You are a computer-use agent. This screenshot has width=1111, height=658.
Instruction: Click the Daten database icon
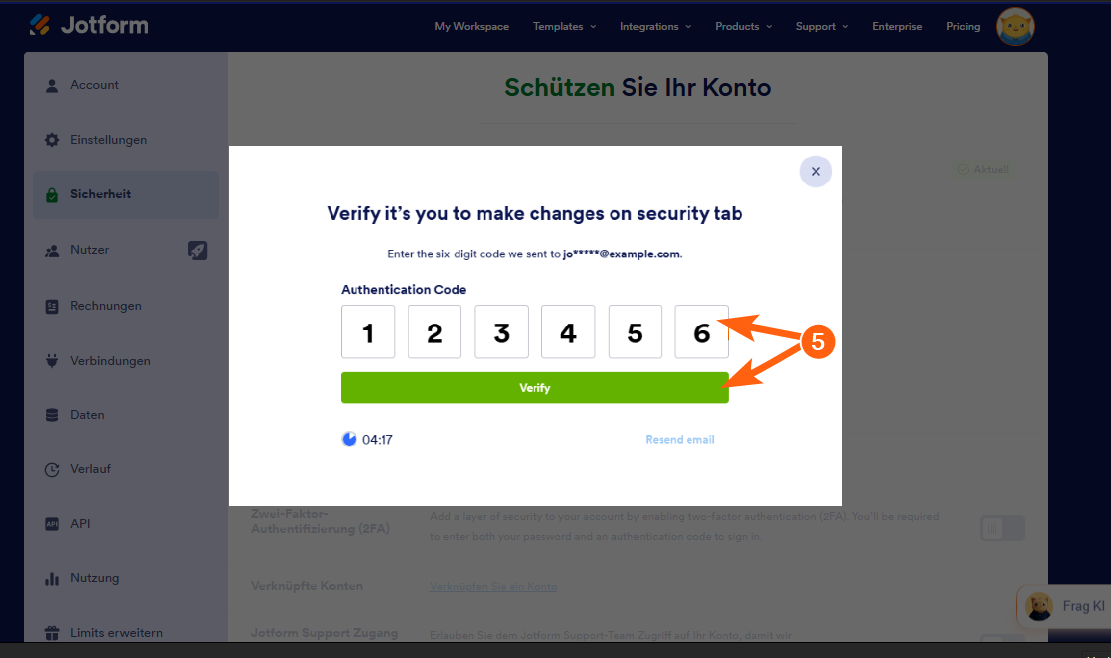[x=52, y=415]
